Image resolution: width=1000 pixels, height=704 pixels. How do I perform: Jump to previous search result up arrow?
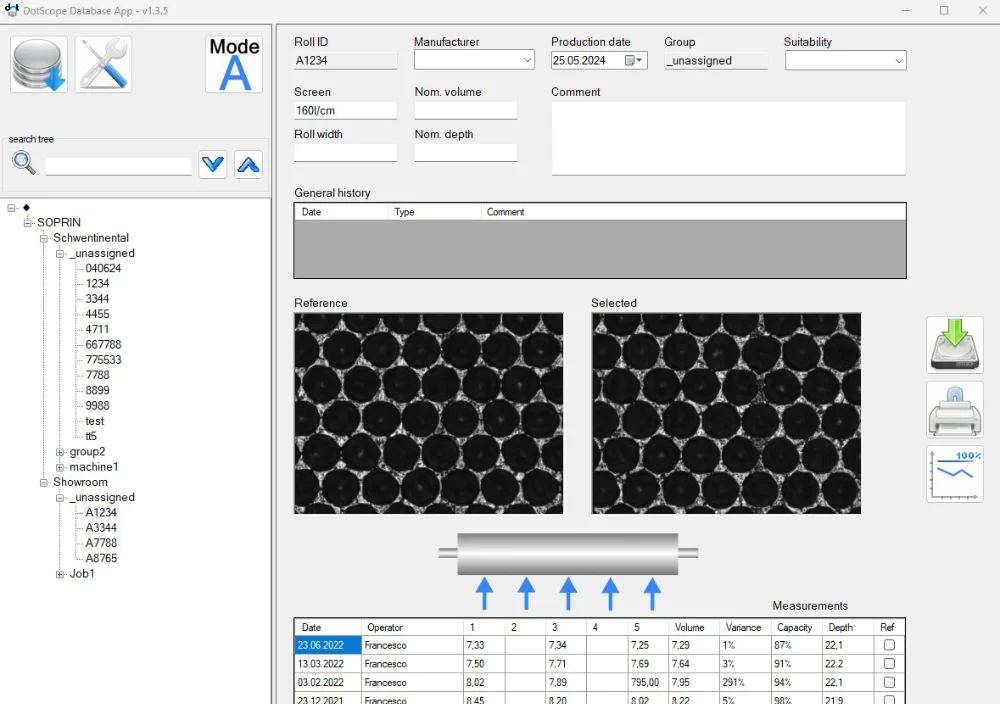tap(248, 165)
